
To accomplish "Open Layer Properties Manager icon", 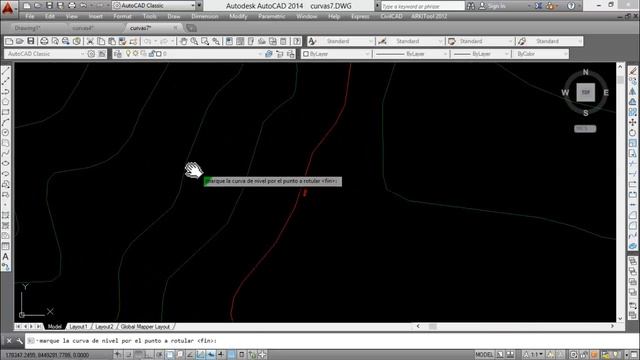I will (x=118, y=54).
